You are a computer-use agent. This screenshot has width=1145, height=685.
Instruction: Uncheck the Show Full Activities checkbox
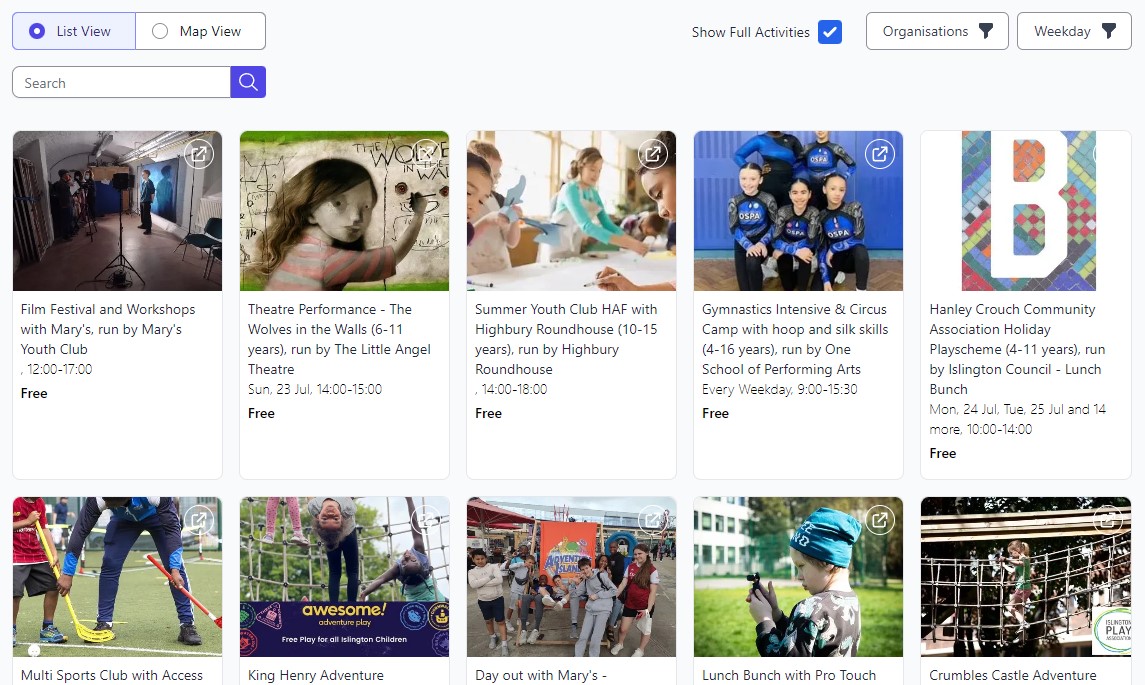829,32
